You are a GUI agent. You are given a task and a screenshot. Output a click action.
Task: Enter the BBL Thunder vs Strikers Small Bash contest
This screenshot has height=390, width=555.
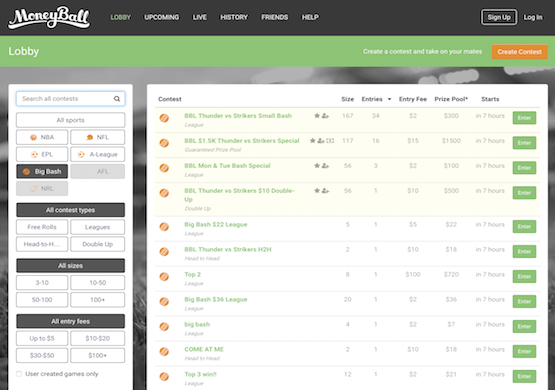tap(524, 118)
